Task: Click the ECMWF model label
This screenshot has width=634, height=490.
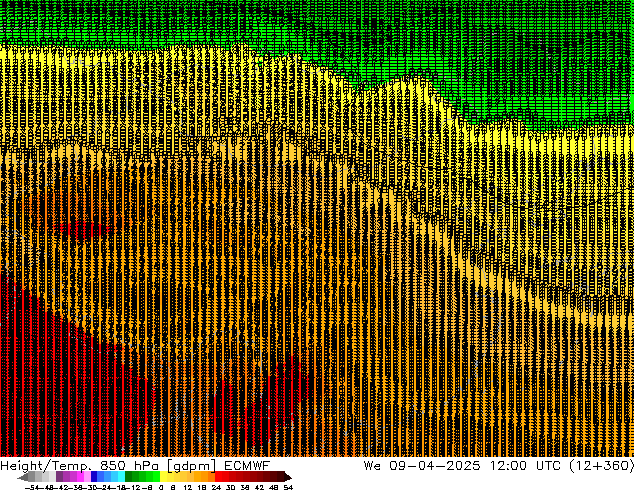Action: [247, 466]
